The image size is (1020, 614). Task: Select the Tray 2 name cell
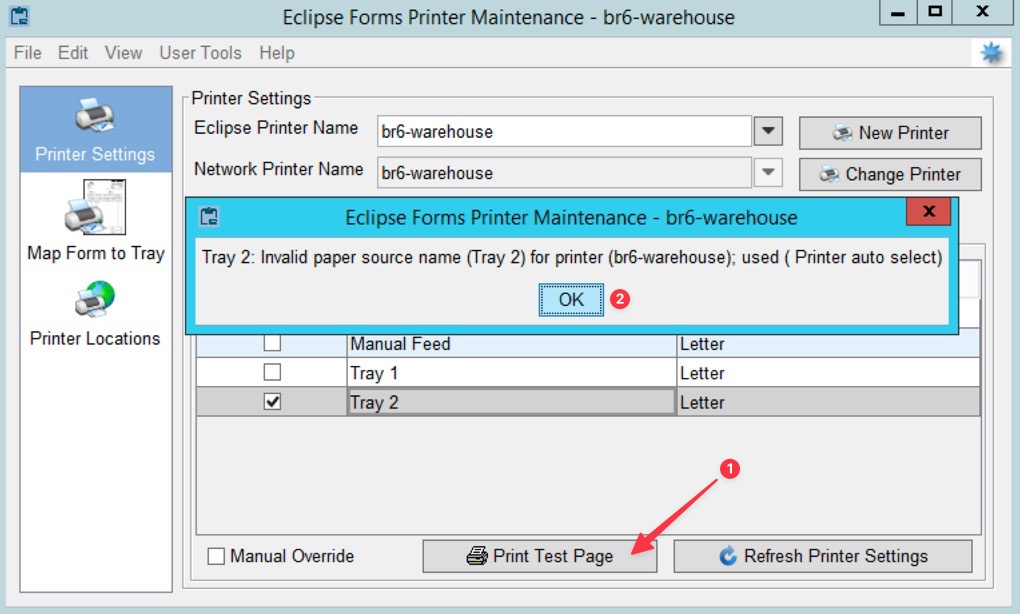point(511,402)
